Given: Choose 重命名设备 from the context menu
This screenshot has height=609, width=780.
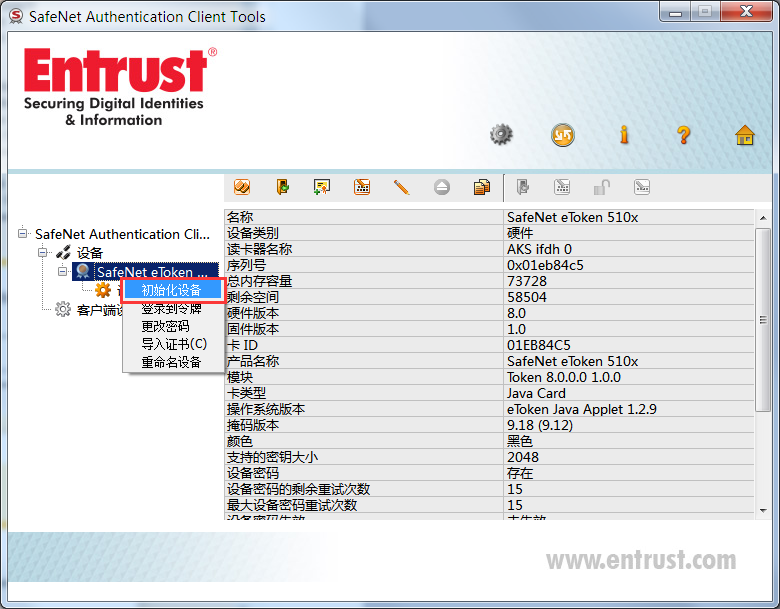Looking at the screenshot, I should [x=173, y=362].
